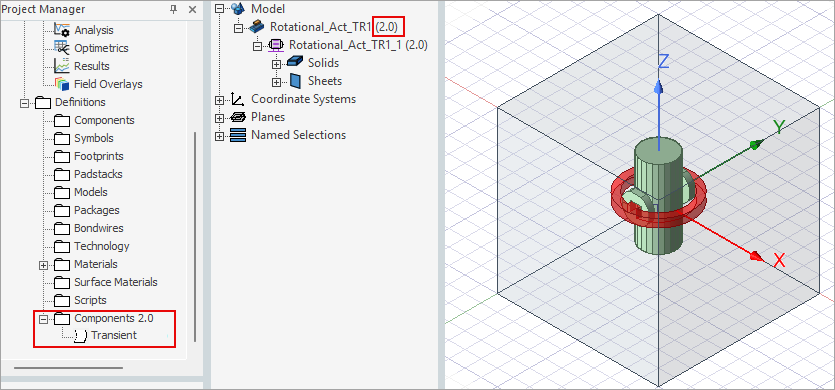
Task: Click the Padstacks folder icon
Action: pos(62,174)
